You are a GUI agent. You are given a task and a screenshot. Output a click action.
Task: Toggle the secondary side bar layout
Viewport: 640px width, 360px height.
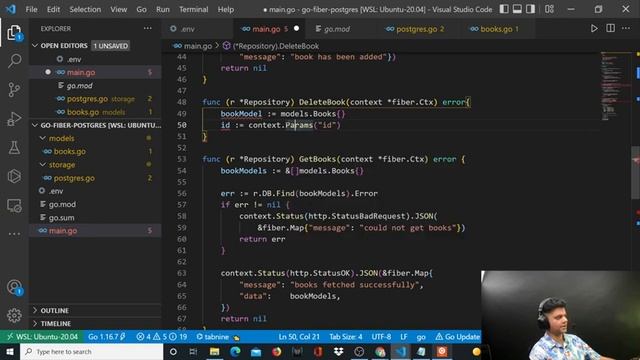pos(530,9)
